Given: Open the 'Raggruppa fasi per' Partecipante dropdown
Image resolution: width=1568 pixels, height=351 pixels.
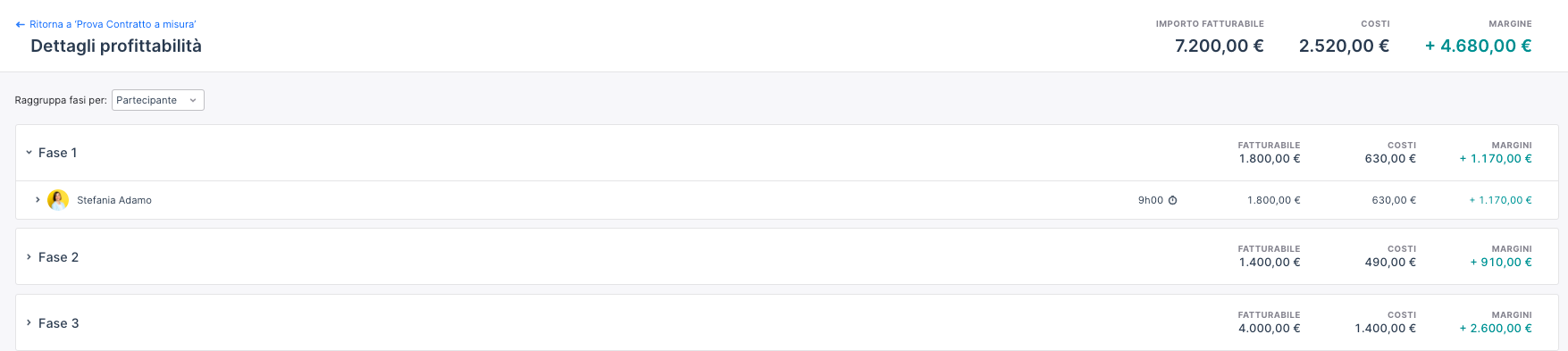Looking at the screenshot, I should [x=158, y=100].
